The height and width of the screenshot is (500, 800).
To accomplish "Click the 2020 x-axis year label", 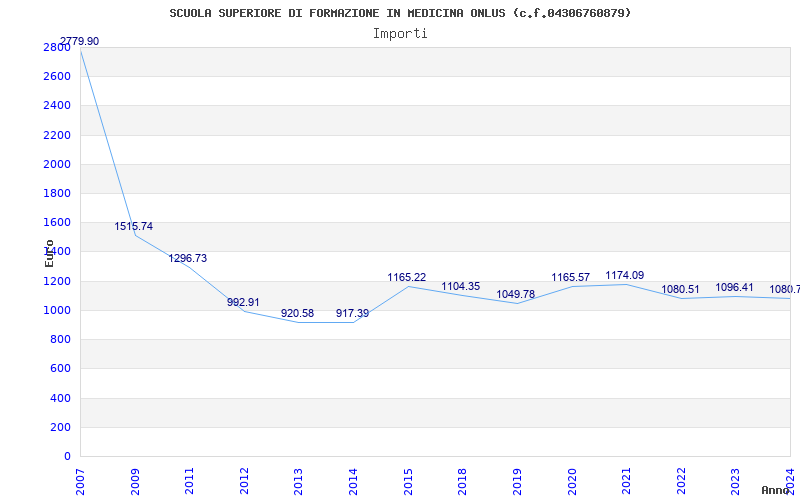I will pyautogui.click(x=572, y=482).
